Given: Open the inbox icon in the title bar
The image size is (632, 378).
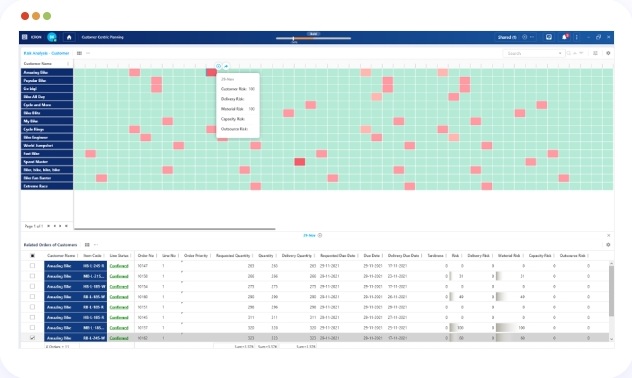Looking at the screenshot, I should pos(549,37).
